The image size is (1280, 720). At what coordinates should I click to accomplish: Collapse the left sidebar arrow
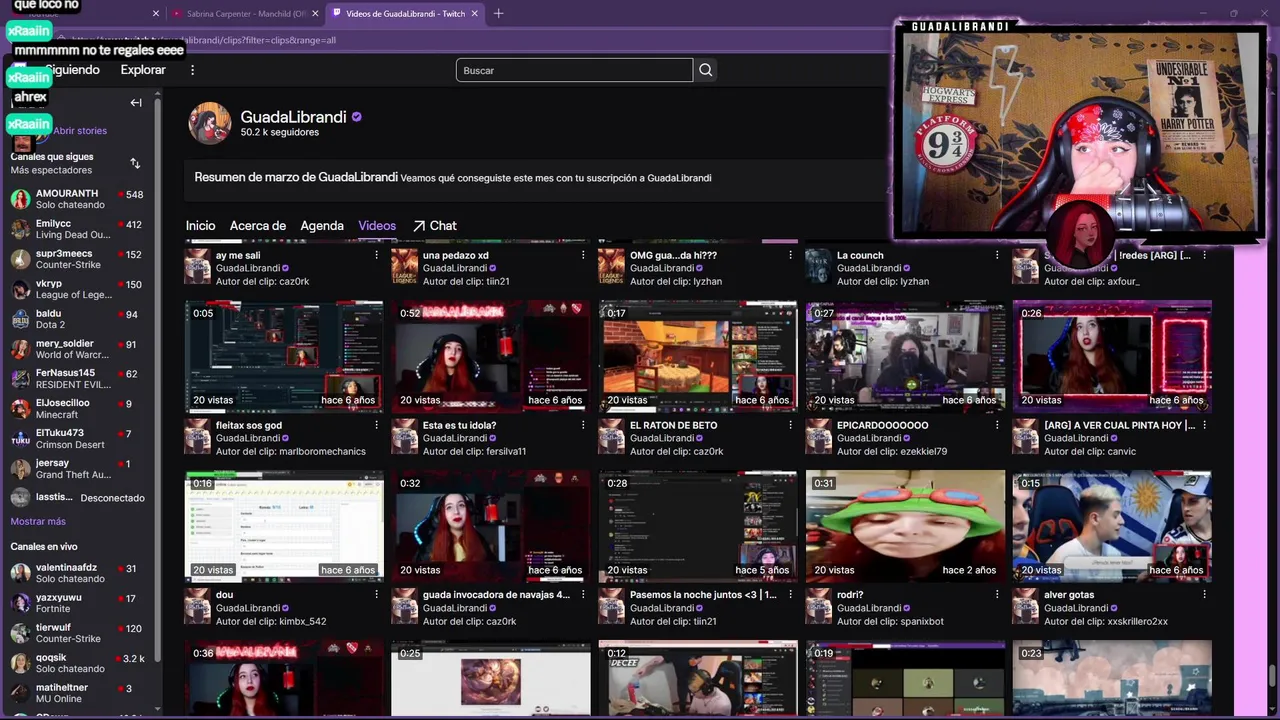(136, 102)
